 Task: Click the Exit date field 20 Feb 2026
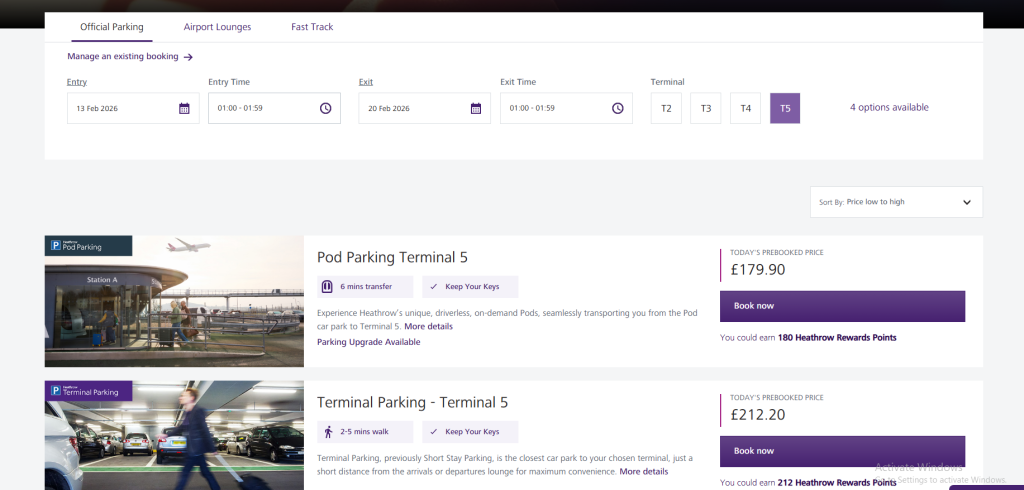tap(424, 108)
